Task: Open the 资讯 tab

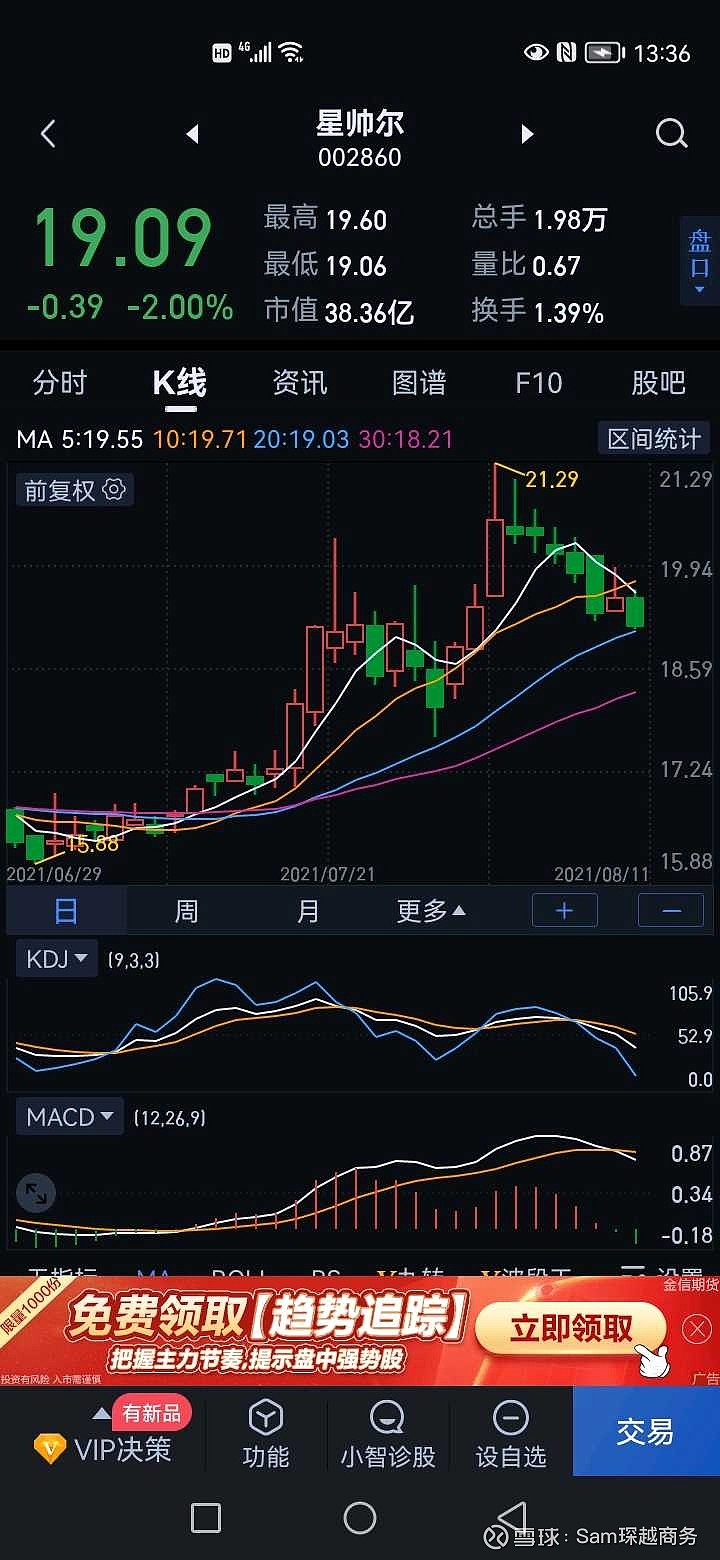Action: (x=300, y=382)
